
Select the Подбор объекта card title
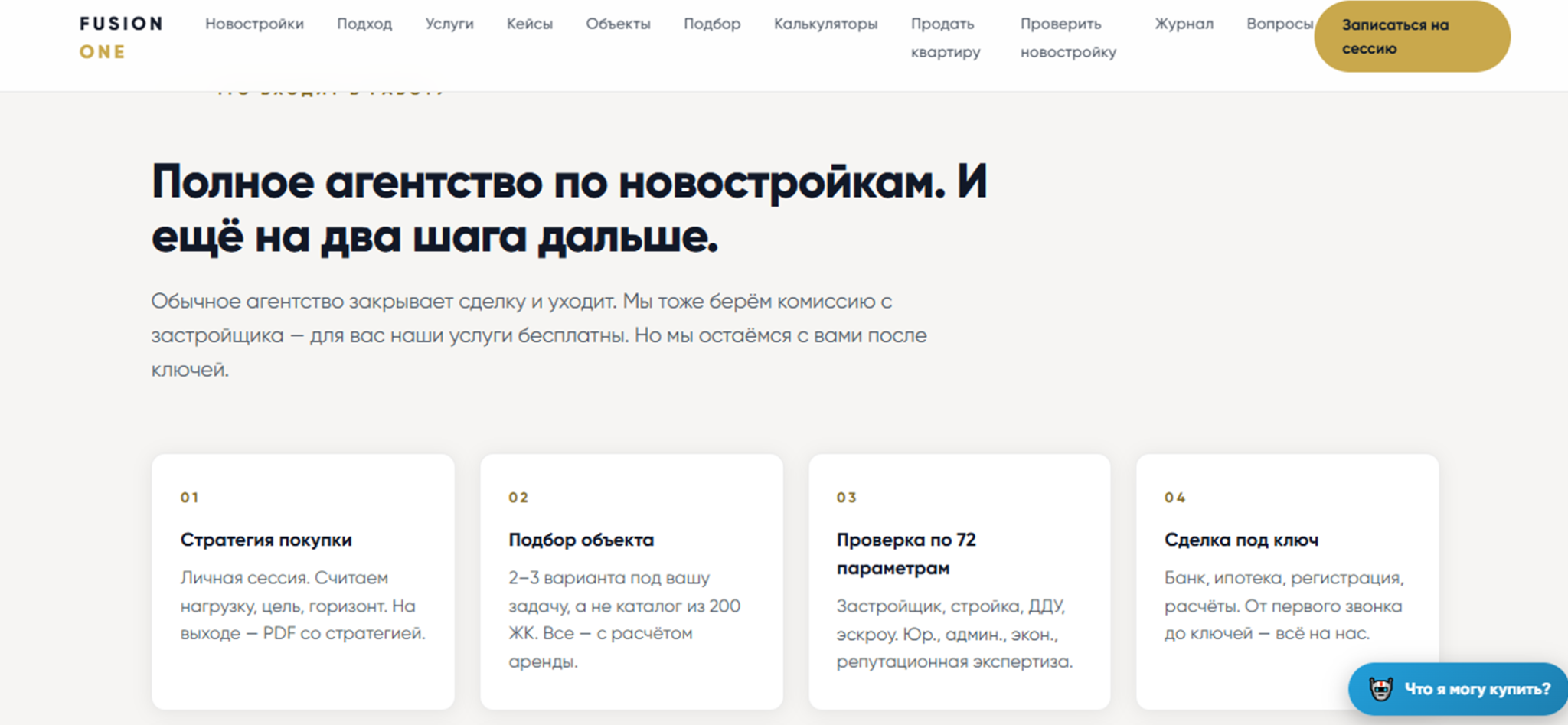tap(581, 540)
